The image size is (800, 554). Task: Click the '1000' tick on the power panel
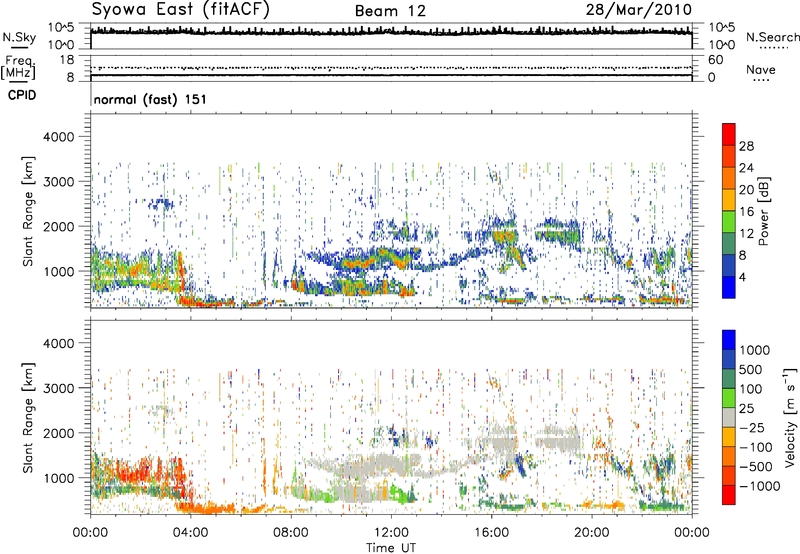pyautogui.click(x=58, y=271)
